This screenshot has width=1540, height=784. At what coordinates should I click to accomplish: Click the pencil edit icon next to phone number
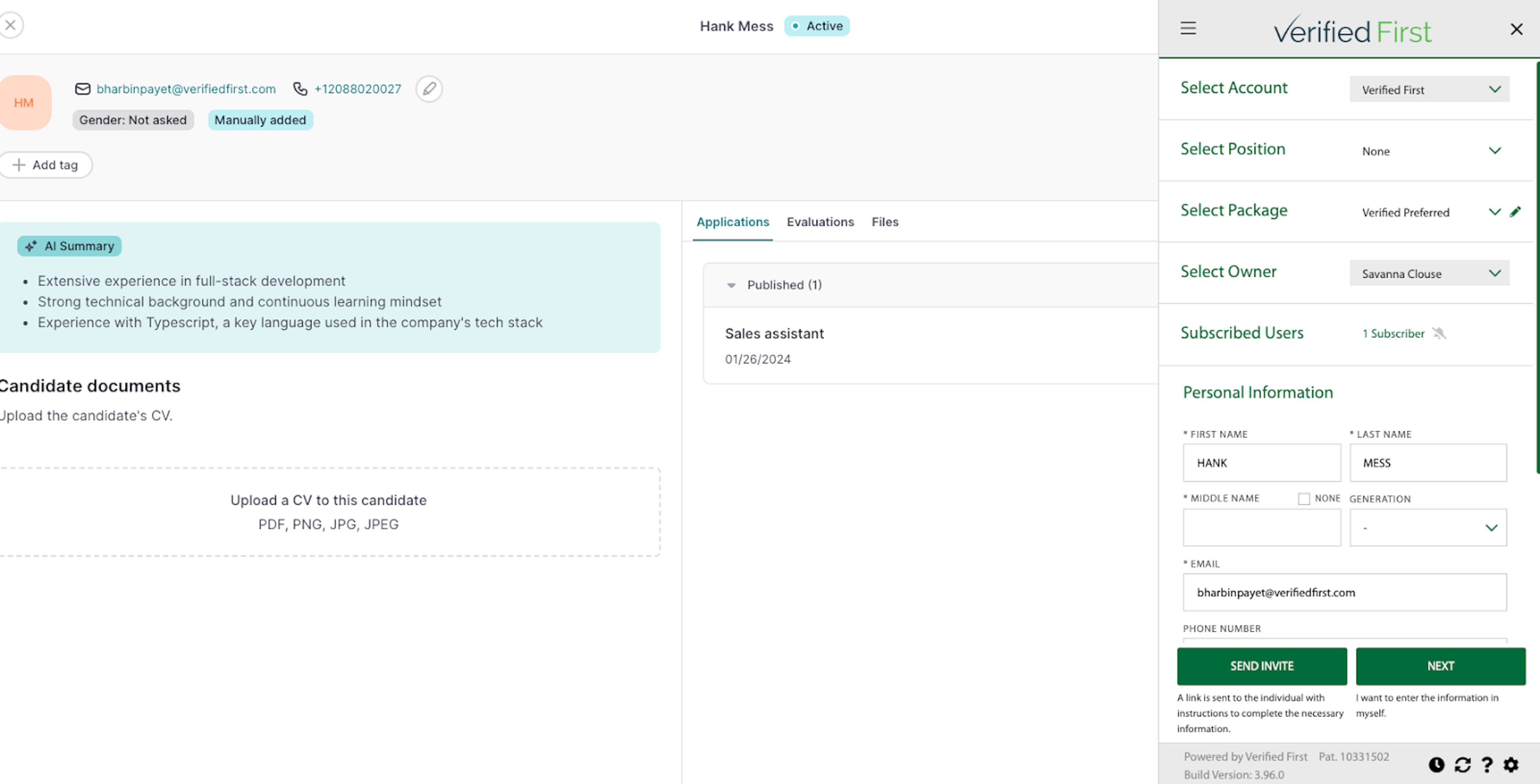429,89
